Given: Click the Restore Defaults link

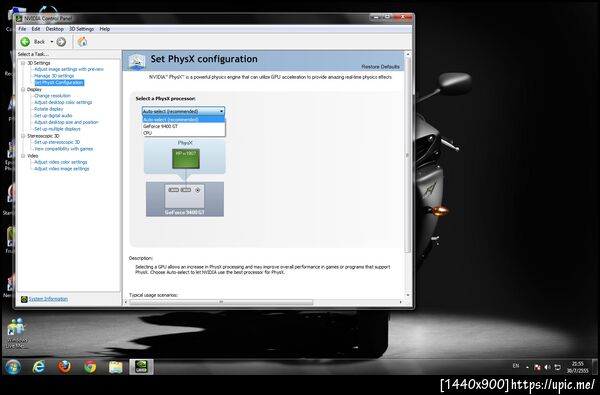Looking at the screenshot, I should coord(380,67).
